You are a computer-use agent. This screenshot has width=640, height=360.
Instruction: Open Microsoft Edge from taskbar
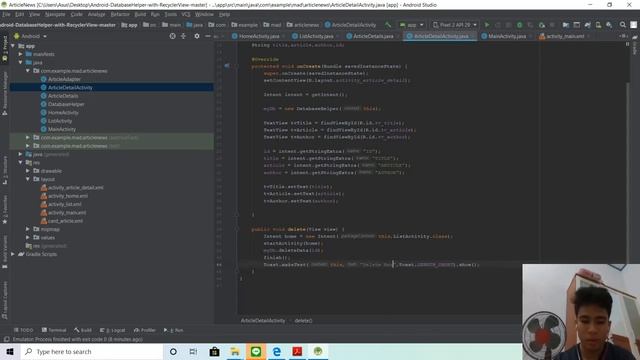(x=277, y=351)
